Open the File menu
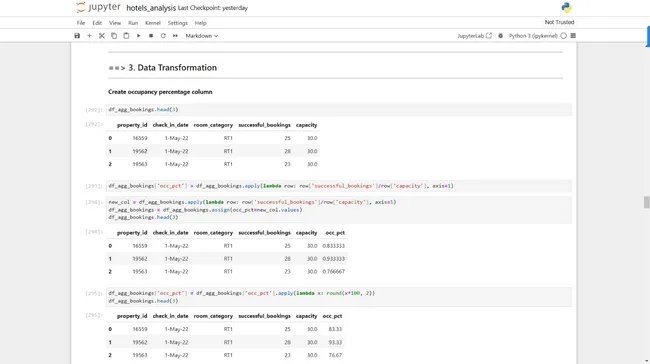 click(x=81, y=23)
